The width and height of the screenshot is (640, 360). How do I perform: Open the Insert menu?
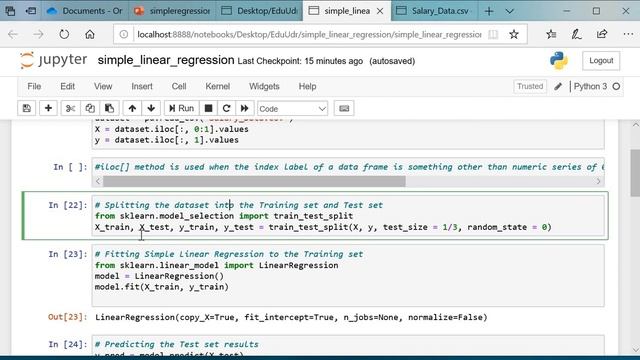coord(142,87)
